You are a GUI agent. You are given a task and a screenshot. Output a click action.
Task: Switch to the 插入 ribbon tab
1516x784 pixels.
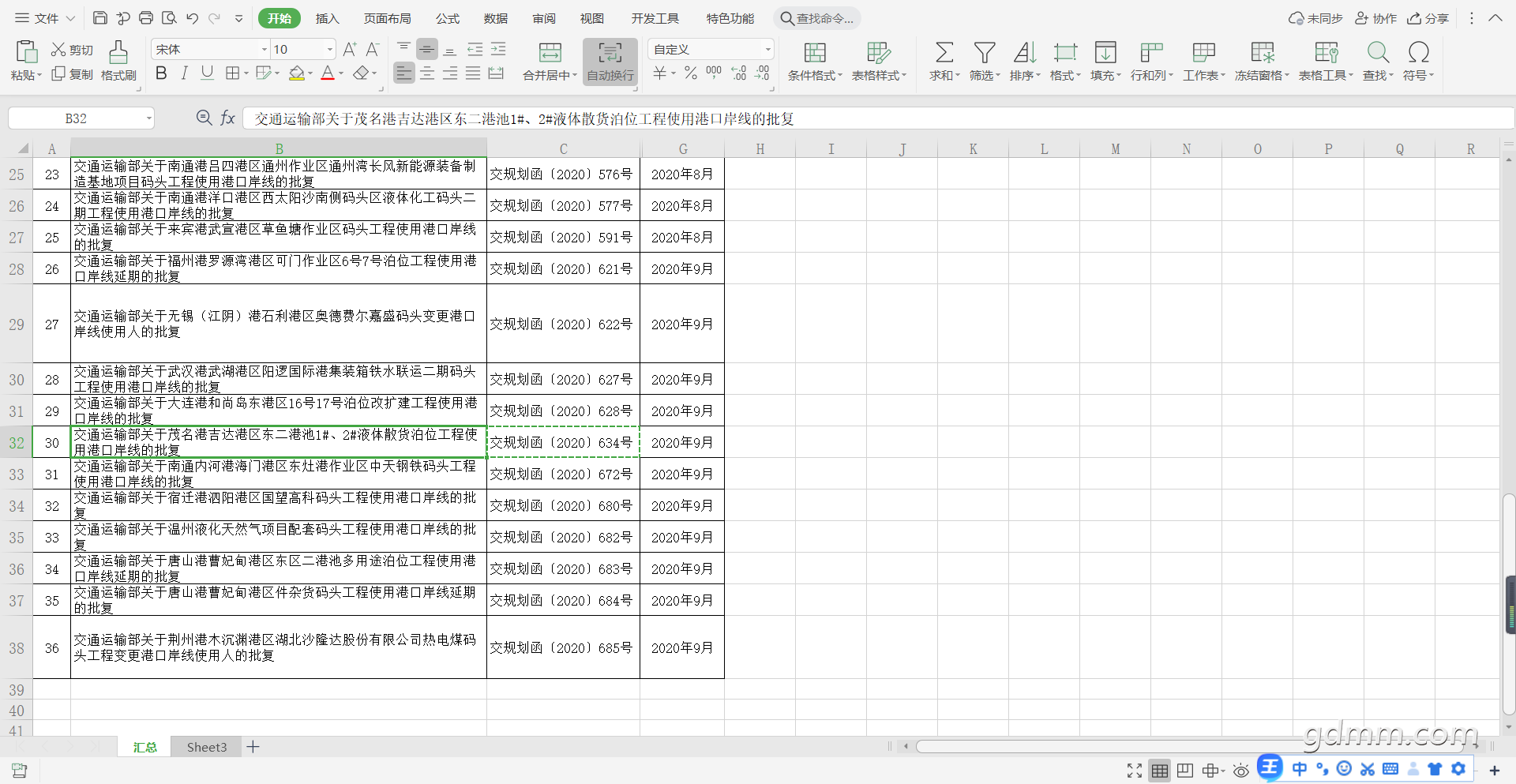(x=327, y=18)
